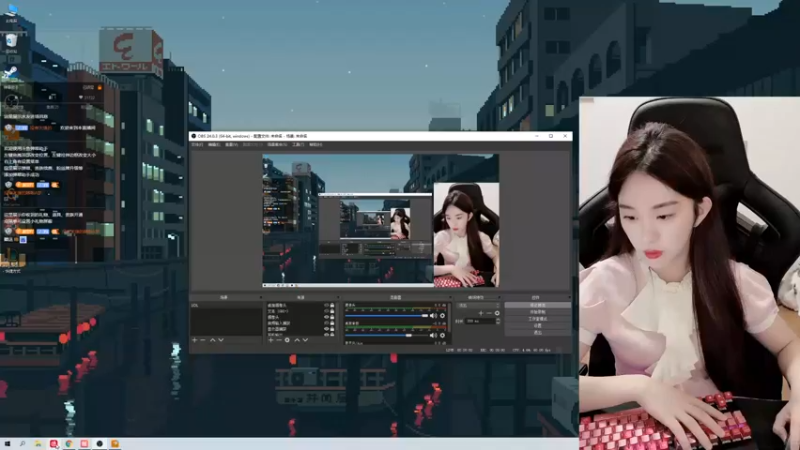The image size is (800, 450).
Task: Switch to Chrome in taskbar
Action: tap(69, 444)
